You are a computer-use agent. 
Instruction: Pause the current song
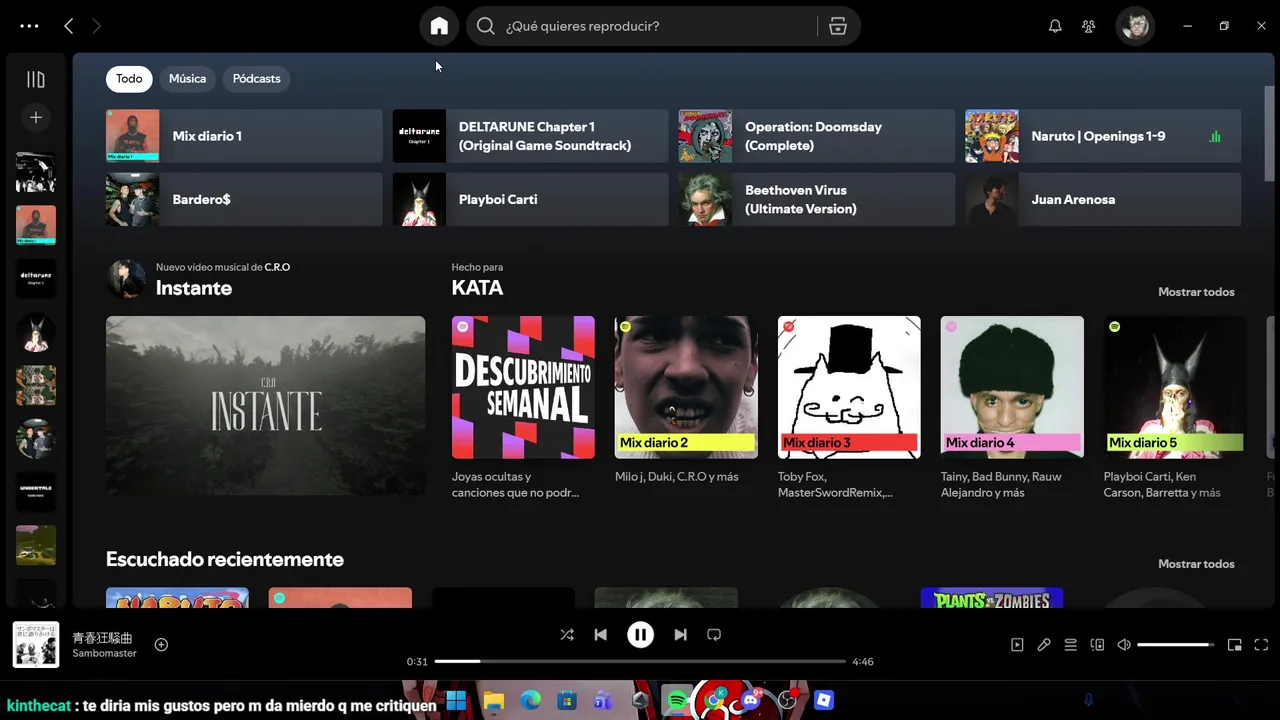tap(640, 635)
